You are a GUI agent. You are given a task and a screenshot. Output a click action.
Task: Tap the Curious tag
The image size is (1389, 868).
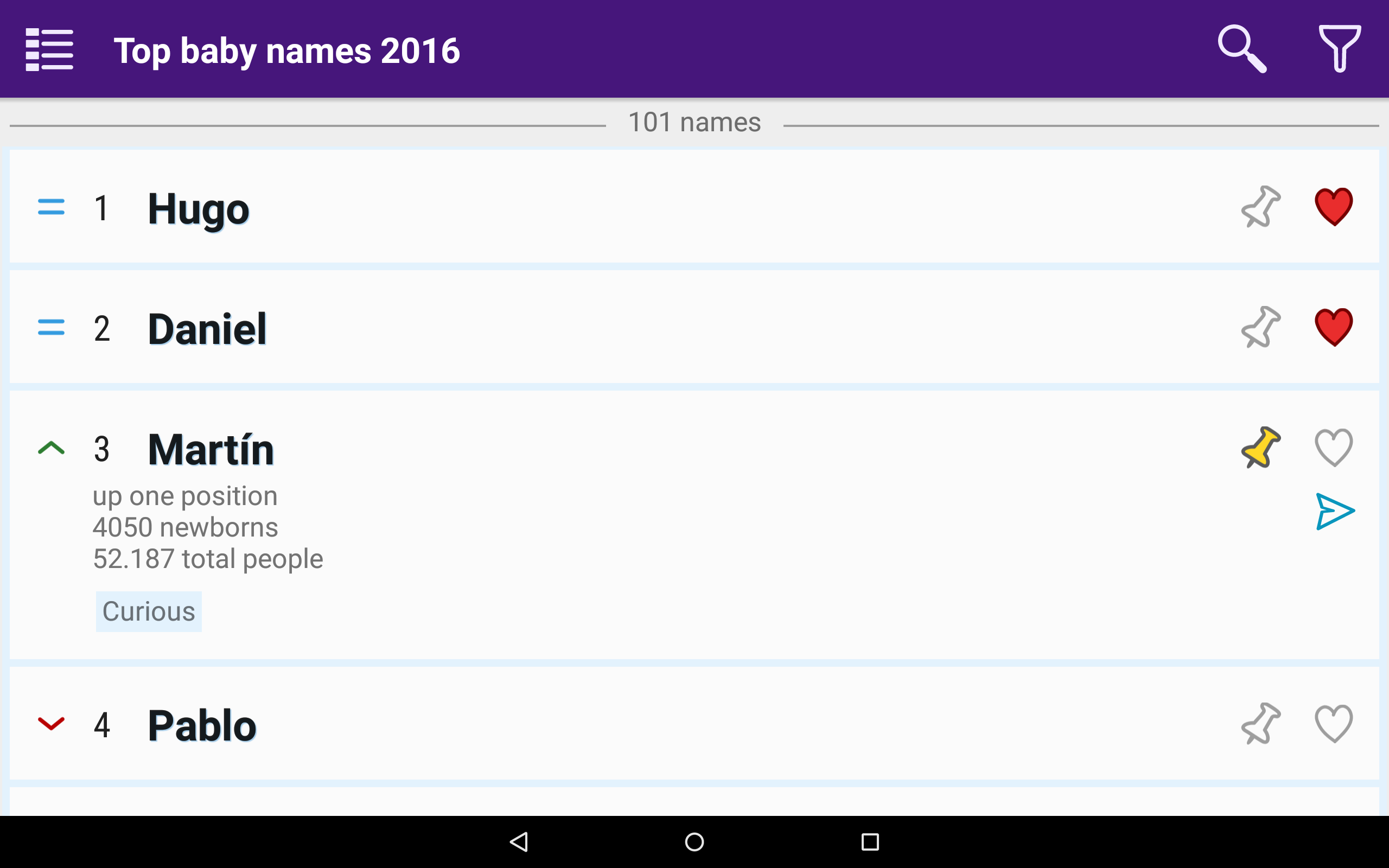click(149, 611)
